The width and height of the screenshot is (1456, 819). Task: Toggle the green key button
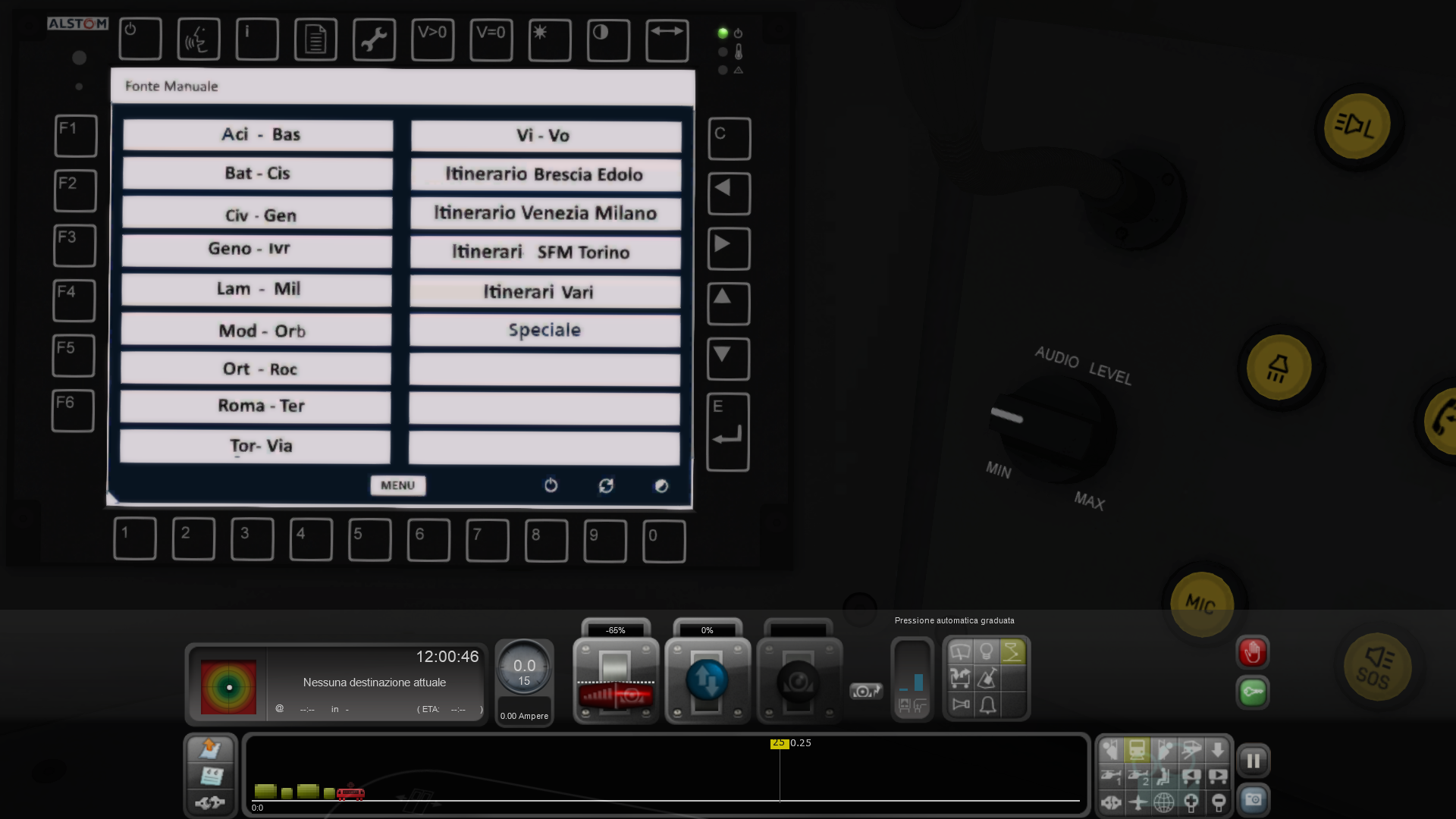pos(1253,692)
